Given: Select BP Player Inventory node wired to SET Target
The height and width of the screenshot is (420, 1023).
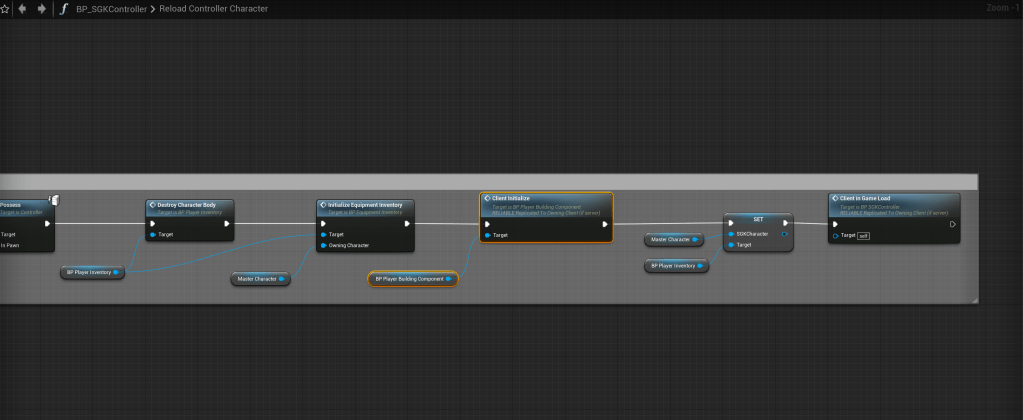Looking at the screenshot, I should tap(677, 265).
